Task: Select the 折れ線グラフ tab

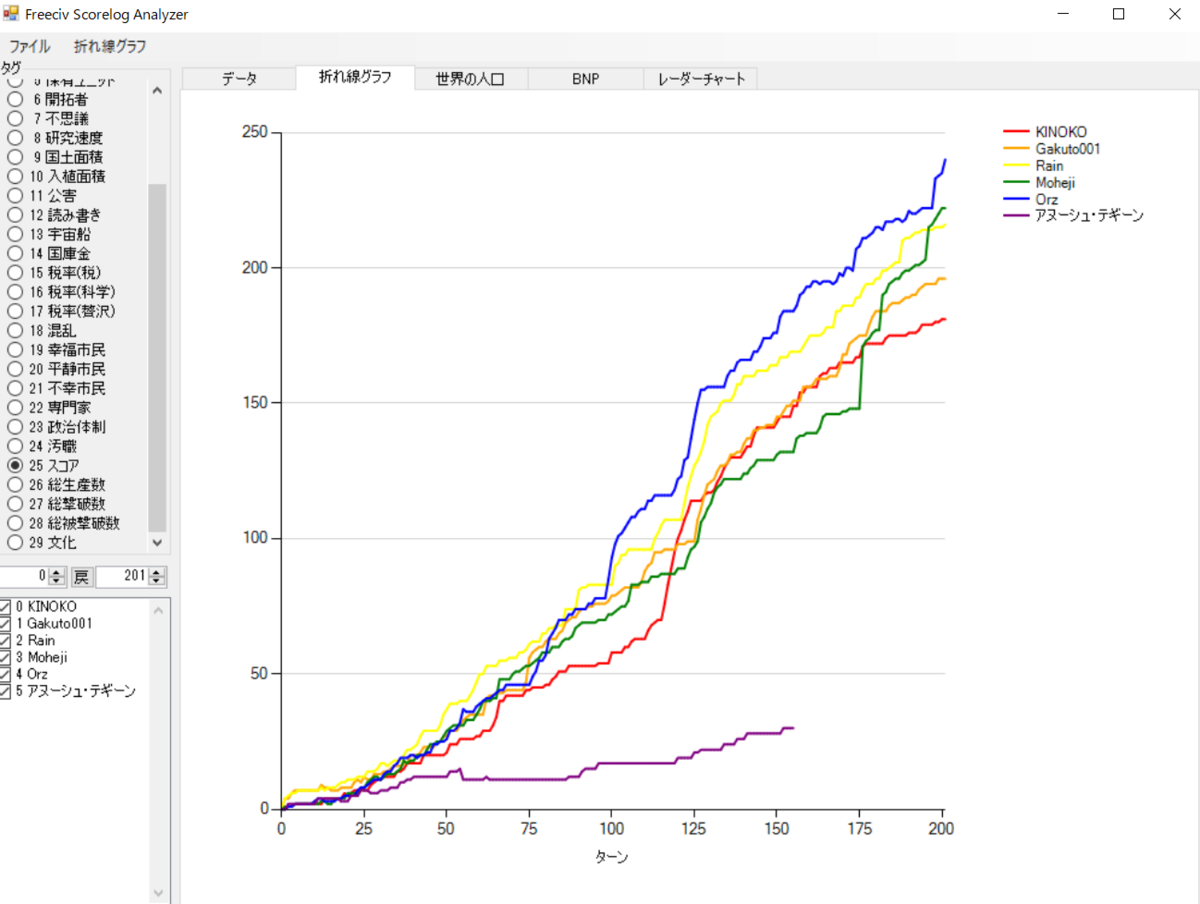Action: [x=355, y=77]
